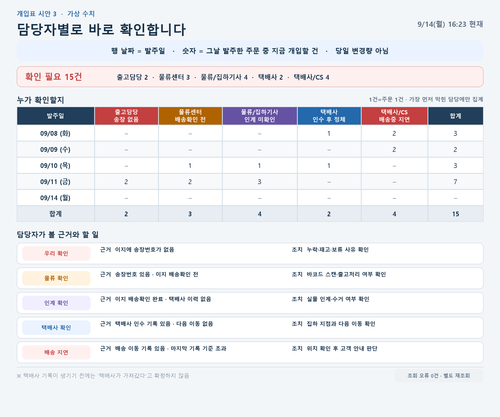Click '물류센터 3' in the alert summary

[174, 77]
